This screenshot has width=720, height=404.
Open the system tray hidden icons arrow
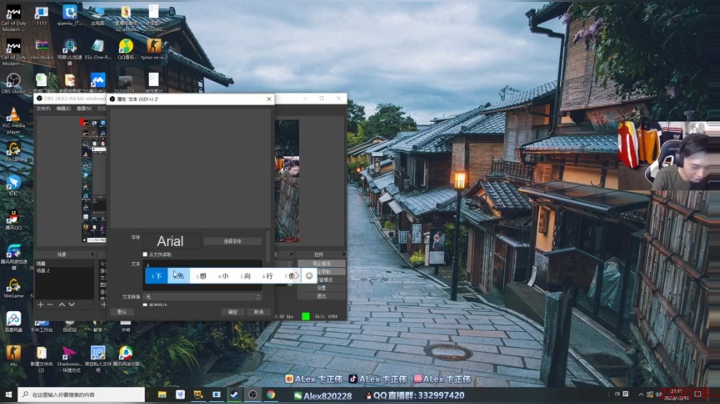(641, 395)
